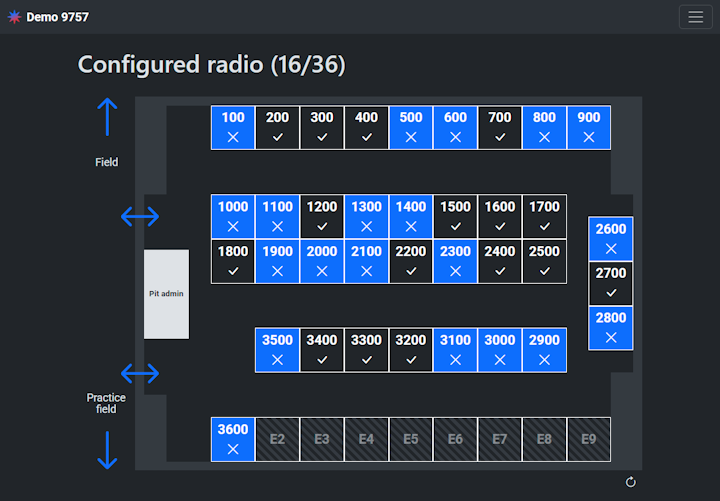This screenshot has width=720, height=501.
Task: Select pit tile 1300
Action: (x=366, y=216)
